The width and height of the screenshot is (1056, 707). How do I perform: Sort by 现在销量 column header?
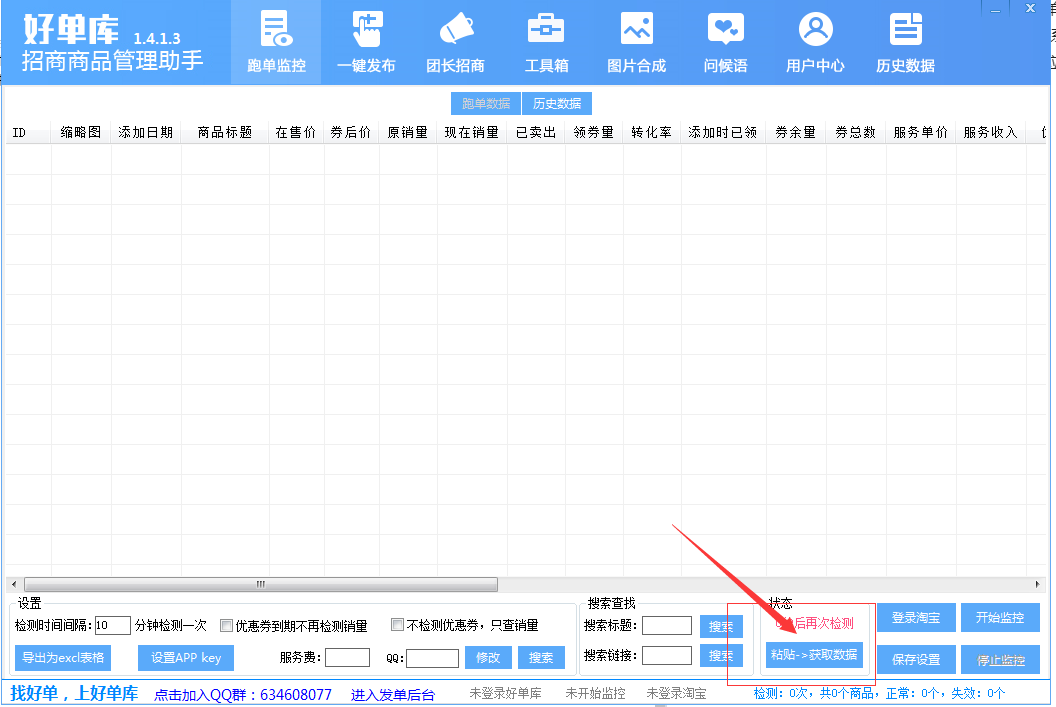(471, 133)
